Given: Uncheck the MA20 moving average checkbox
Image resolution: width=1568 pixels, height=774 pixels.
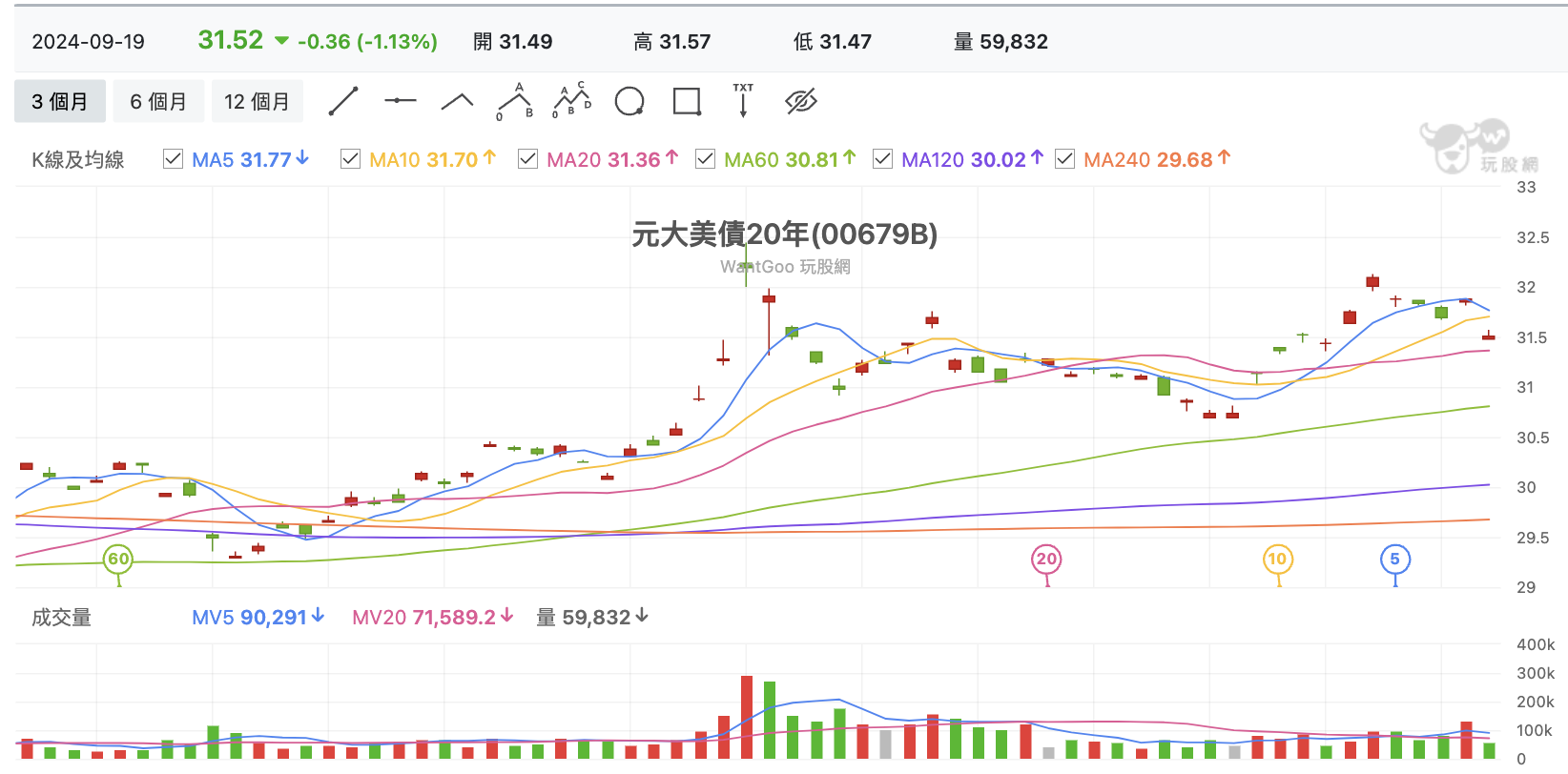Looking at the screenshot, I should point(527,159).
